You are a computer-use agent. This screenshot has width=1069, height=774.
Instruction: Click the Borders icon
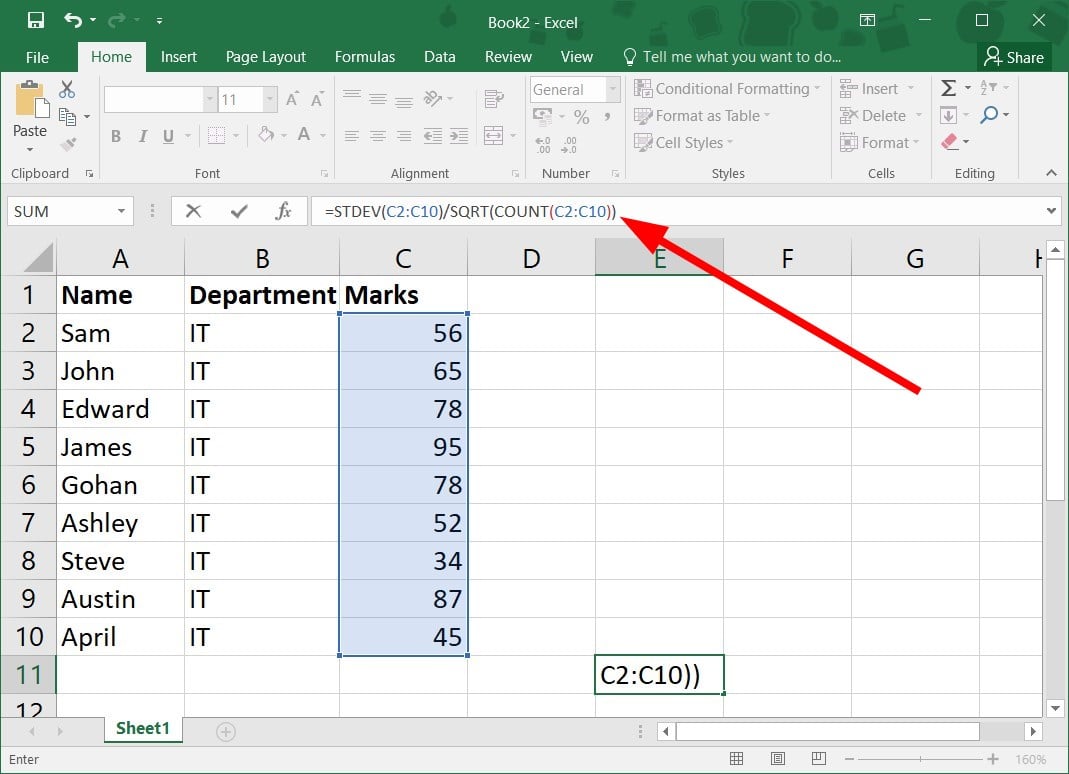[216, 136]
